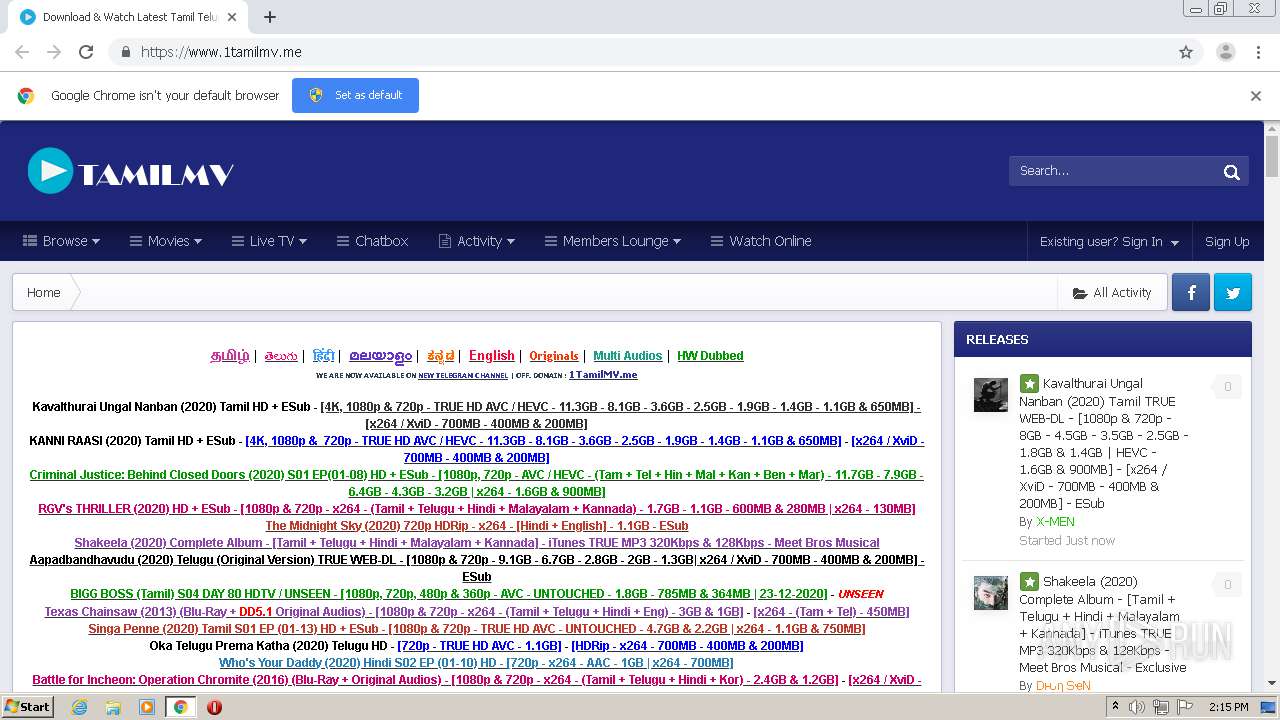Launch the media player taskbar icon

tap(147, 707)
